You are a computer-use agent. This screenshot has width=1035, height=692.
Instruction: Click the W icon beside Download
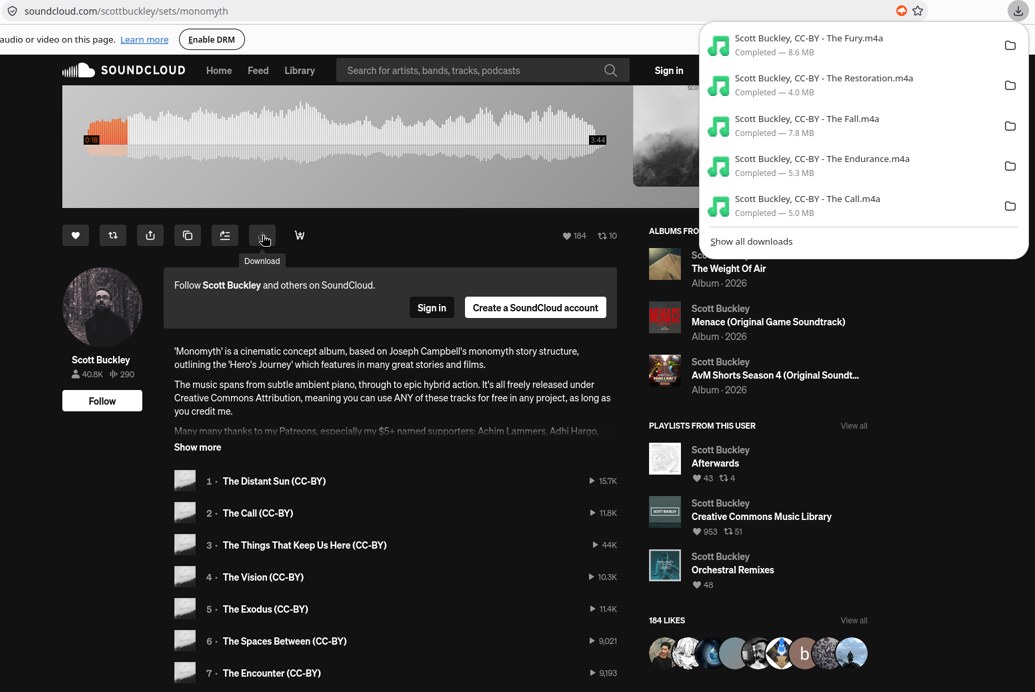[x=300, y=236]
